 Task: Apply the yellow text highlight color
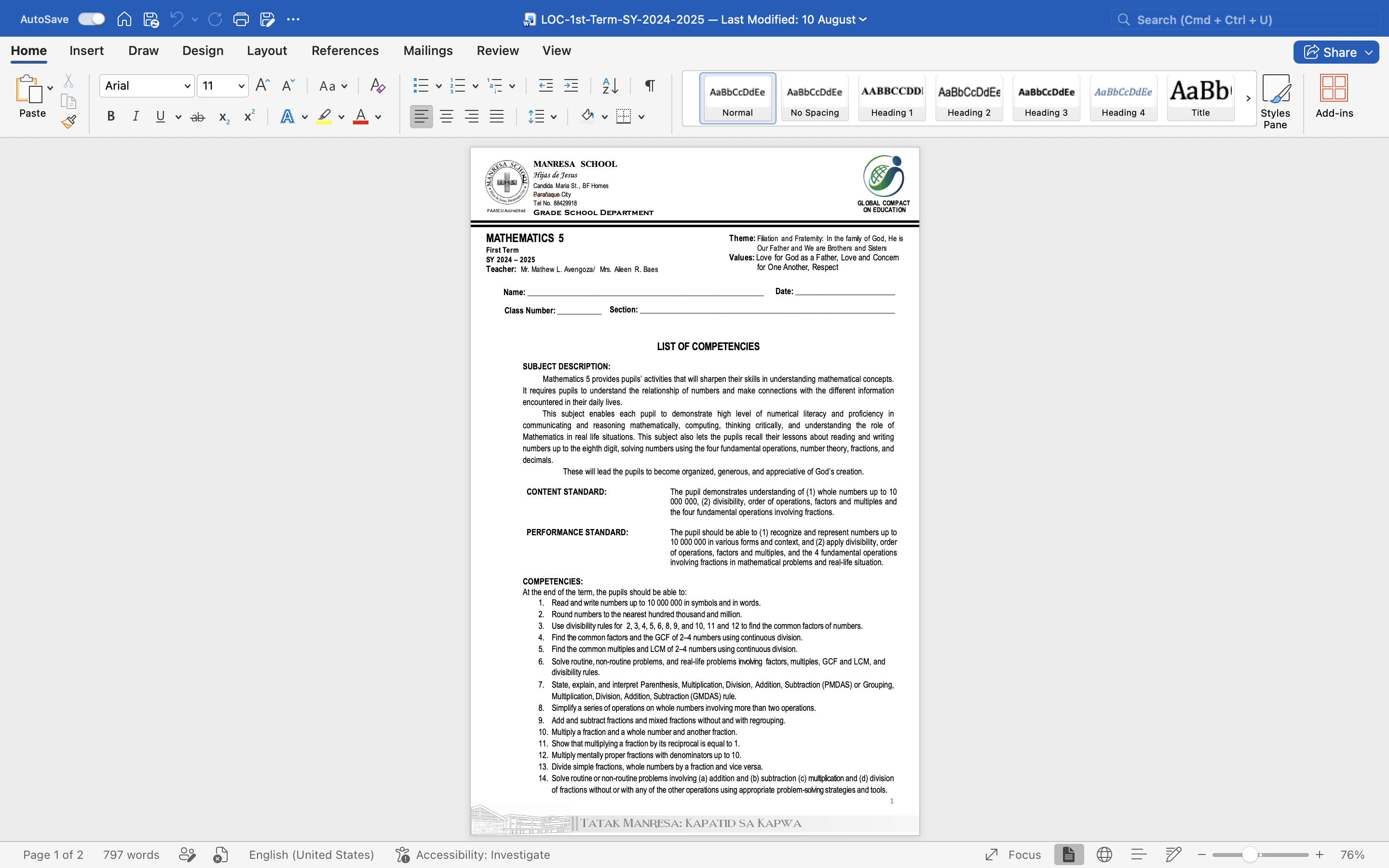[324, 117]
